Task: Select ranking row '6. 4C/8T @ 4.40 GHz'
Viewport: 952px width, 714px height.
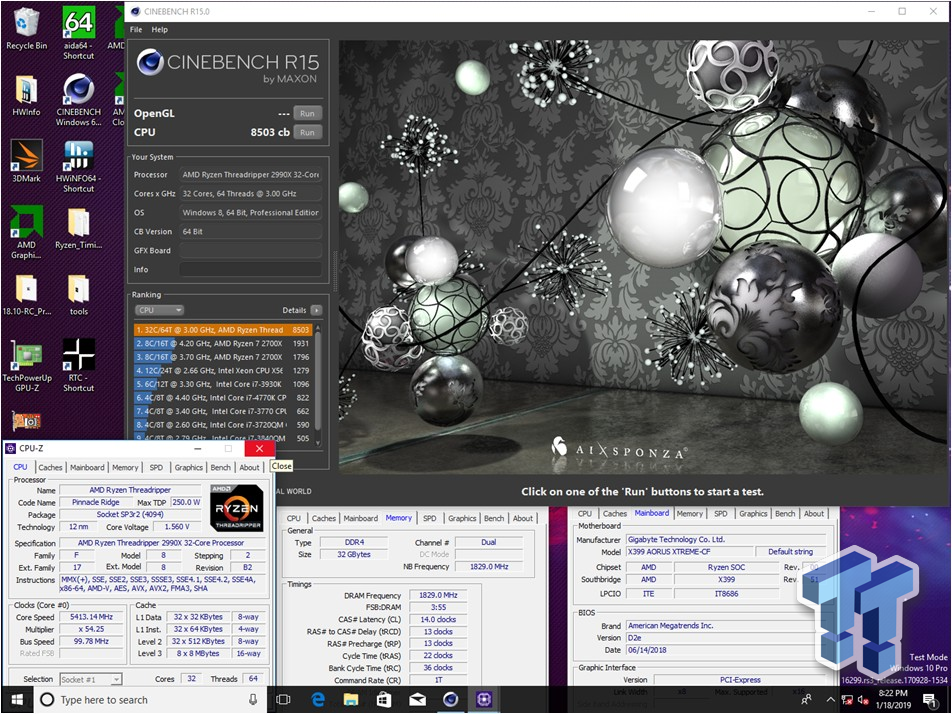Action: 223,398
